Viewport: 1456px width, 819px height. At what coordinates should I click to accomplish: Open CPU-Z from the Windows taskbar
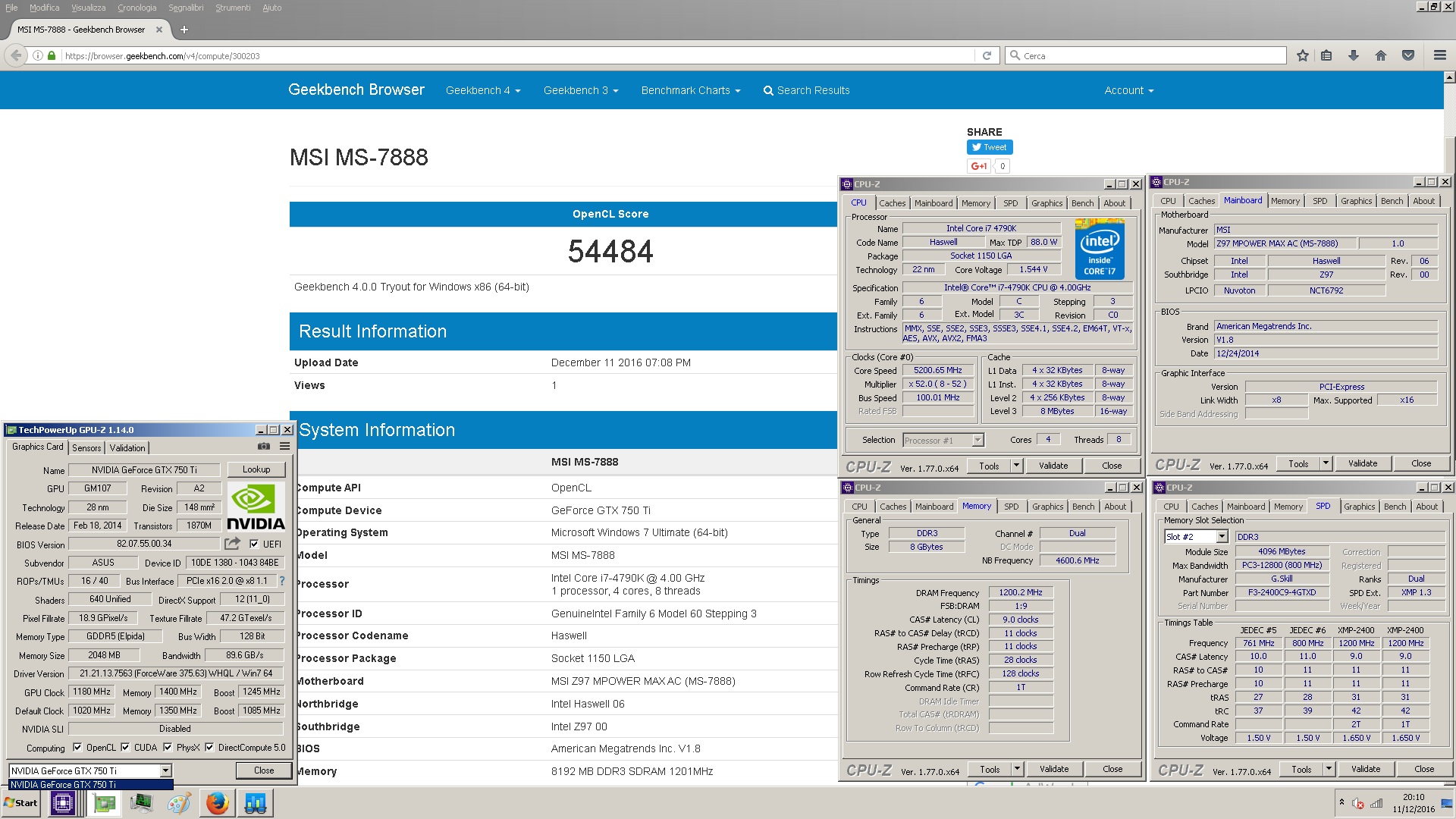click(x=63, y=802)
